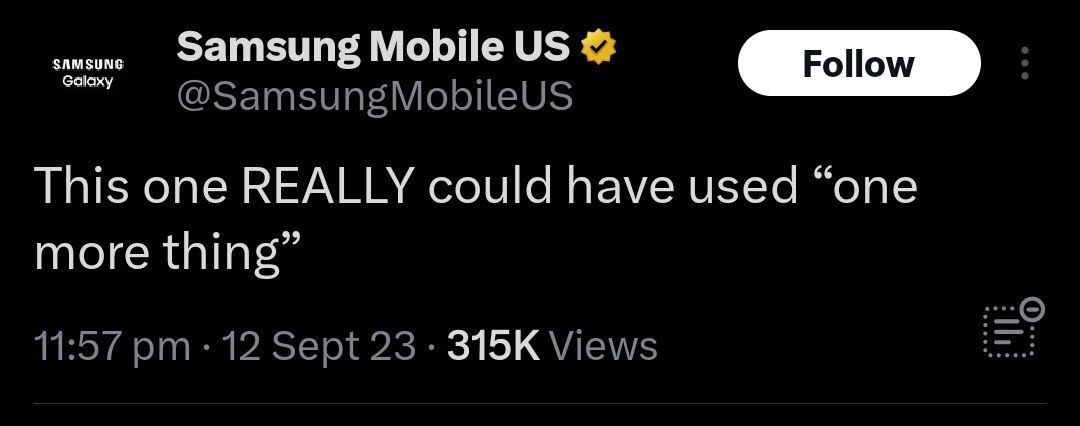Click the Views label
Image resolution: width=1080 pixels, height=426 pixels.
click(604, 346)
